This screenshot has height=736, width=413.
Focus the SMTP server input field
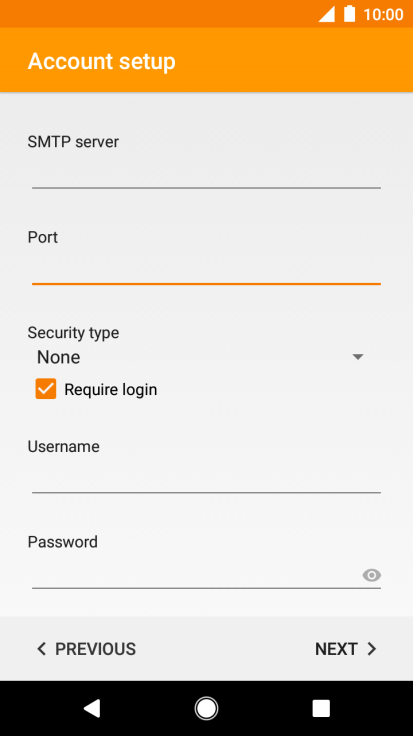tap(206, 173)
